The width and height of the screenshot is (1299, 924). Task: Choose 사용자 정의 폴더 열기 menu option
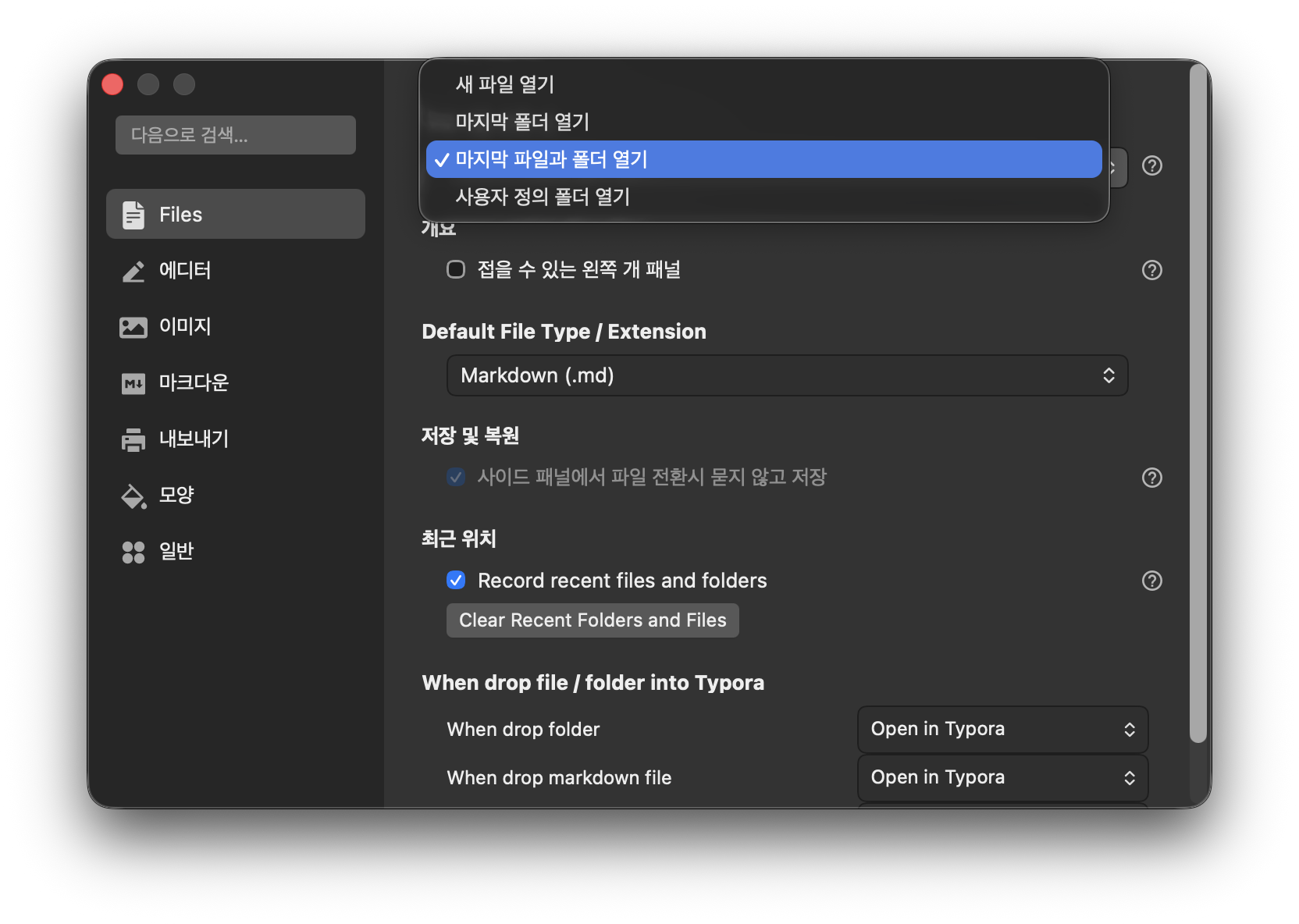click(x=543, y=197)
